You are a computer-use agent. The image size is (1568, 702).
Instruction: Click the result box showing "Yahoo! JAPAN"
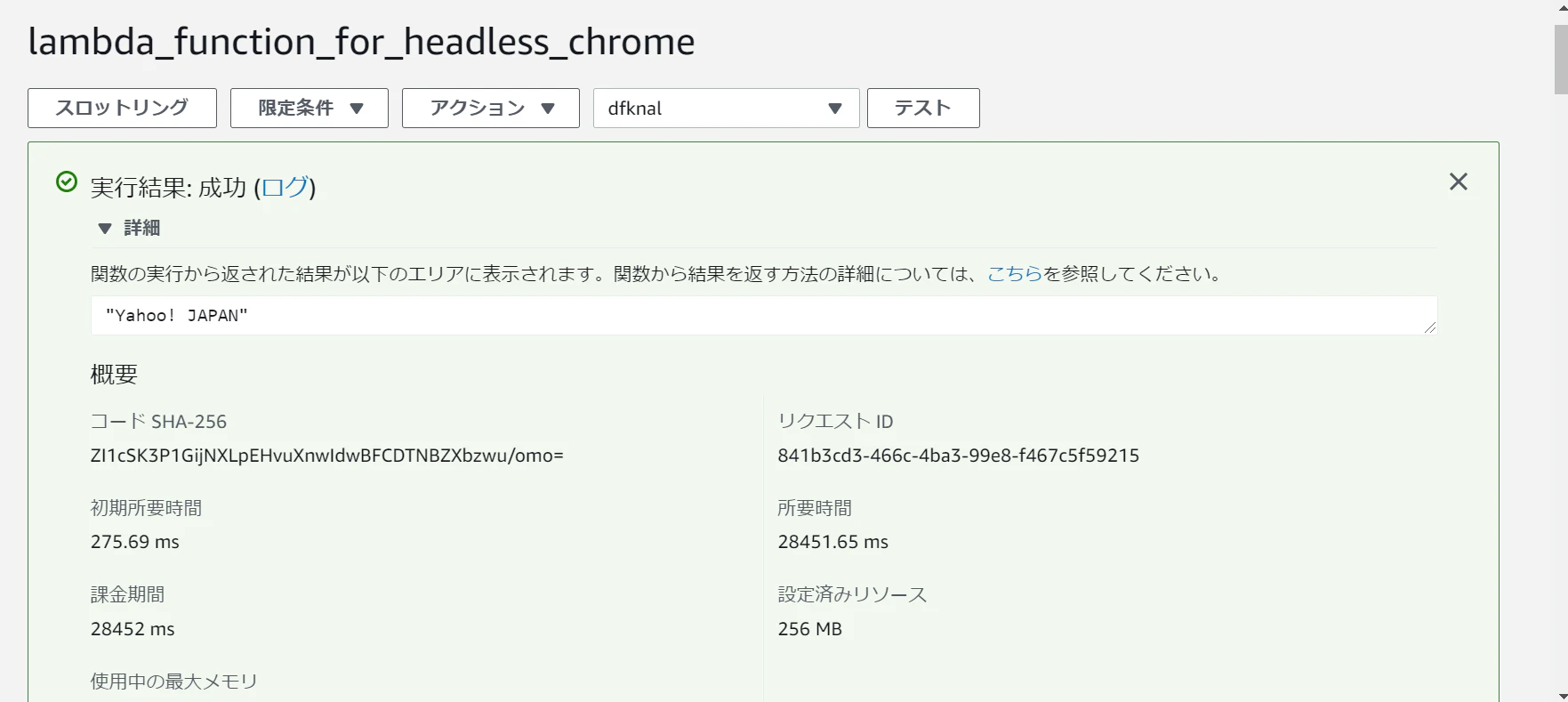click(x=764, y=315)
